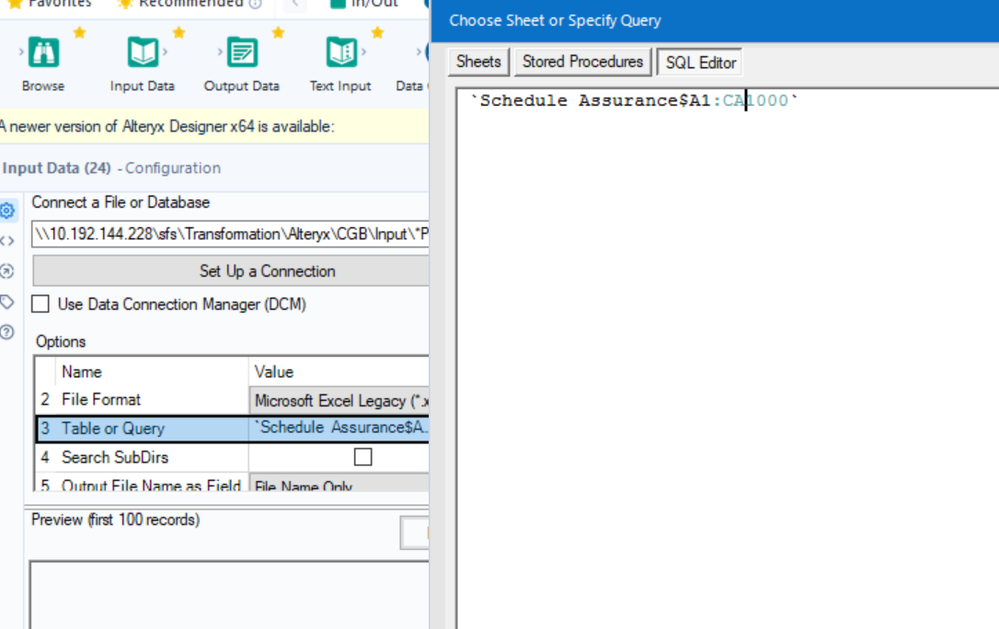This screenshot has width=999, height=629.
Task: Switch to the SQL Editor tab
Action: click(700, 62)
